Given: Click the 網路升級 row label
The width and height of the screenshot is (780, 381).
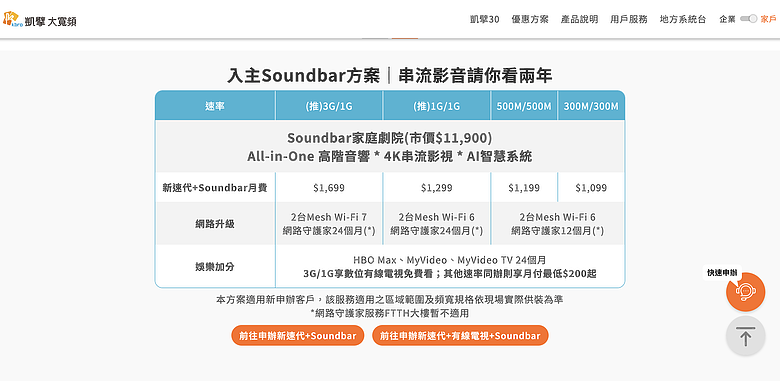Looking at the screenshot, I should pos(215,224).
